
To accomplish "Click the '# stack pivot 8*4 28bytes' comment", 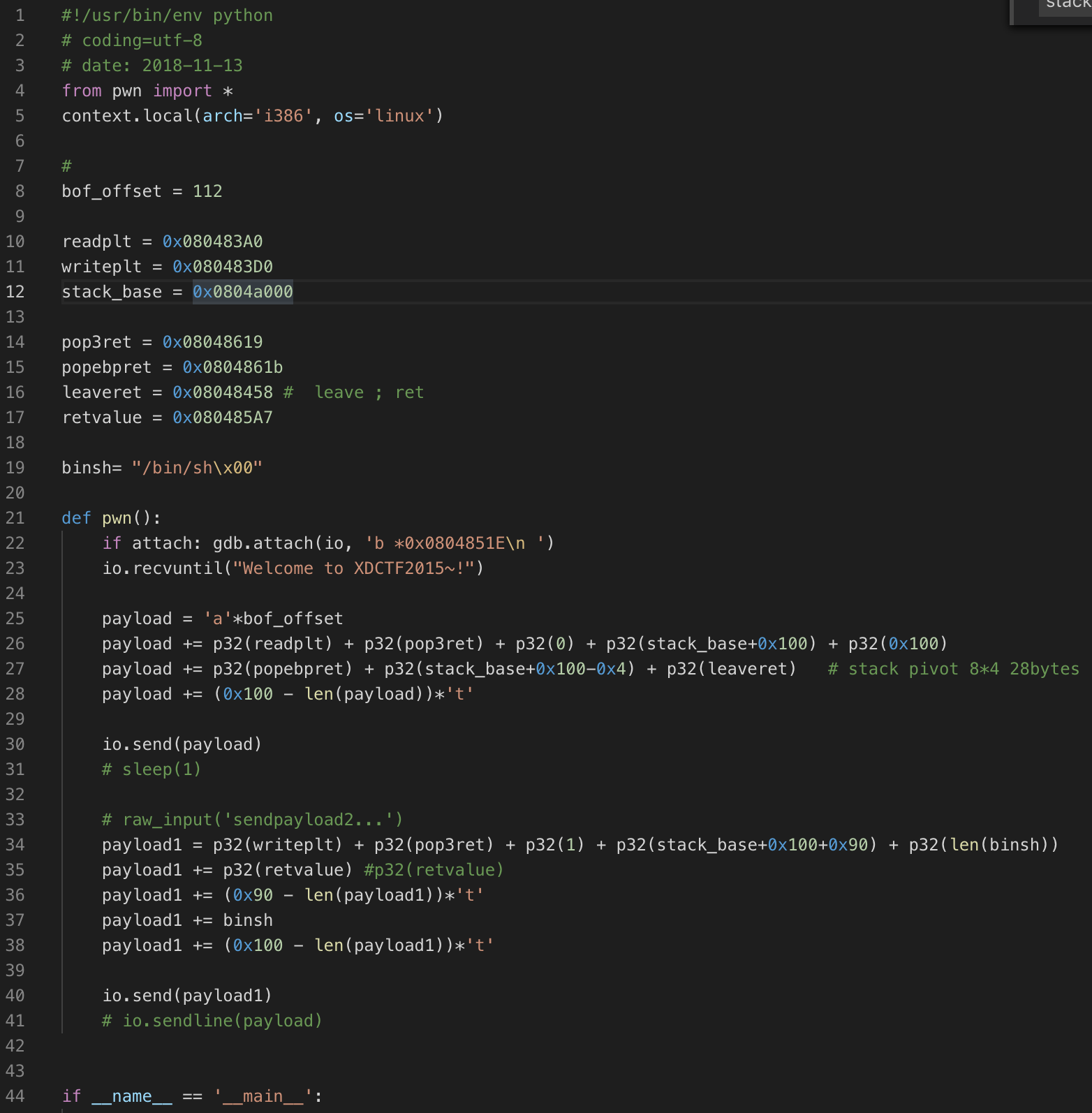I will [x=954, y=669].
